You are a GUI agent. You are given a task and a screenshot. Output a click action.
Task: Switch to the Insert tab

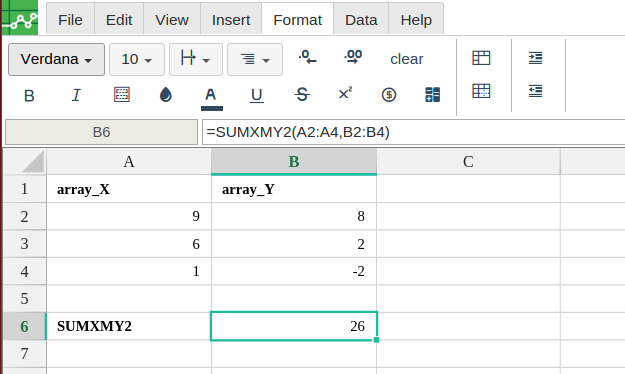tap(231, 20)
